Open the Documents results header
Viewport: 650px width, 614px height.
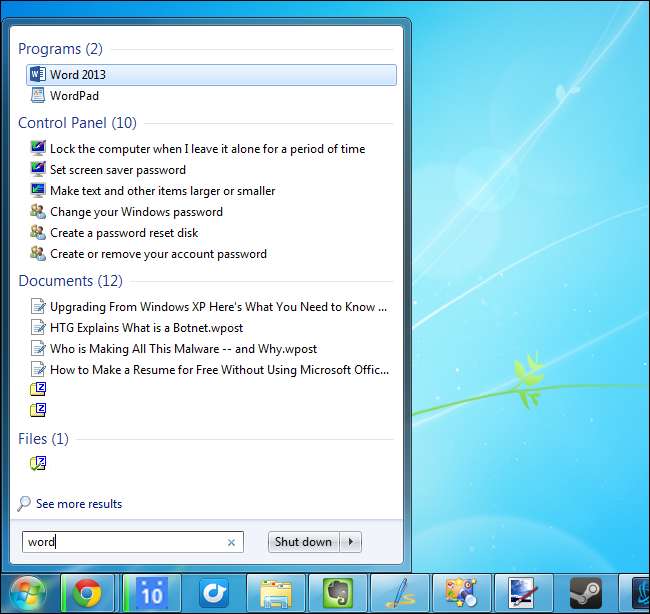(70, 281)
